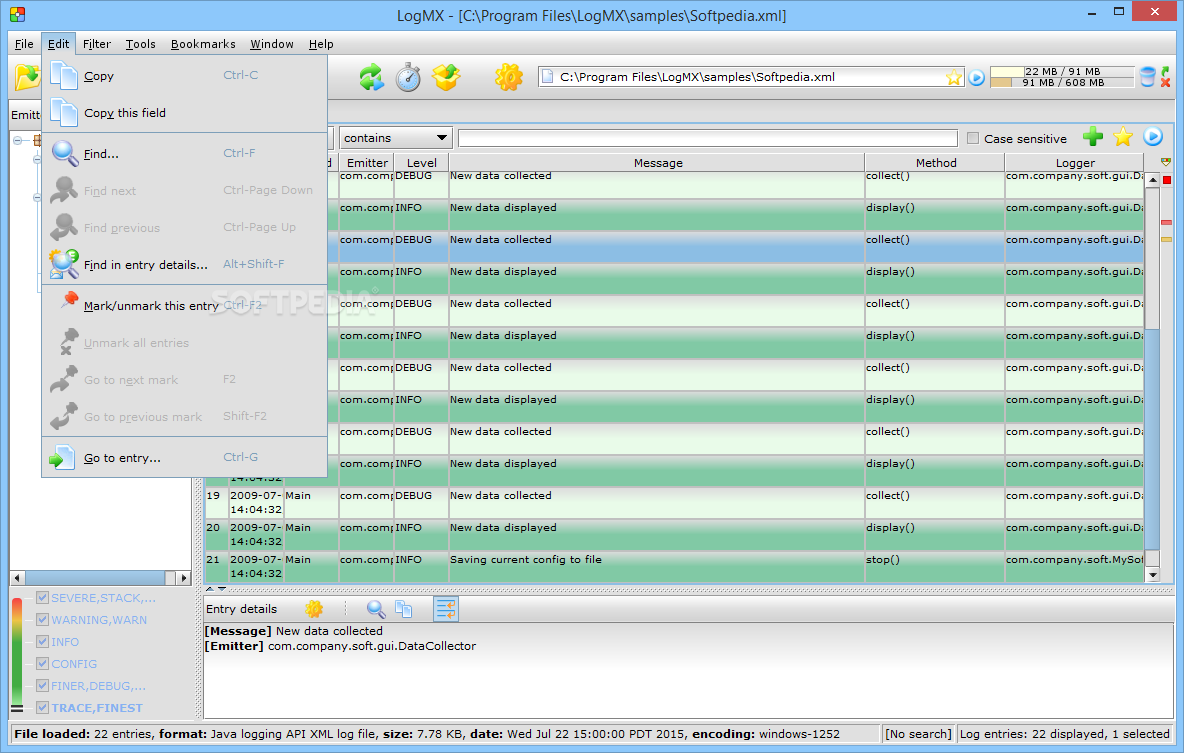Click the top memory usage bar showing 22 MB / 91 MB

click(x=1062, y=72)
